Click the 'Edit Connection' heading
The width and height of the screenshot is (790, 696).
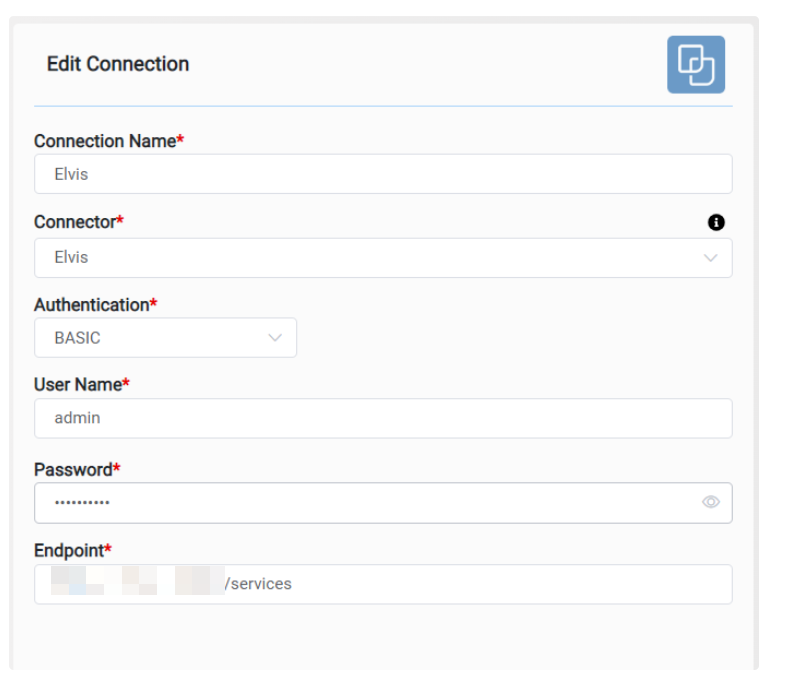118,64
